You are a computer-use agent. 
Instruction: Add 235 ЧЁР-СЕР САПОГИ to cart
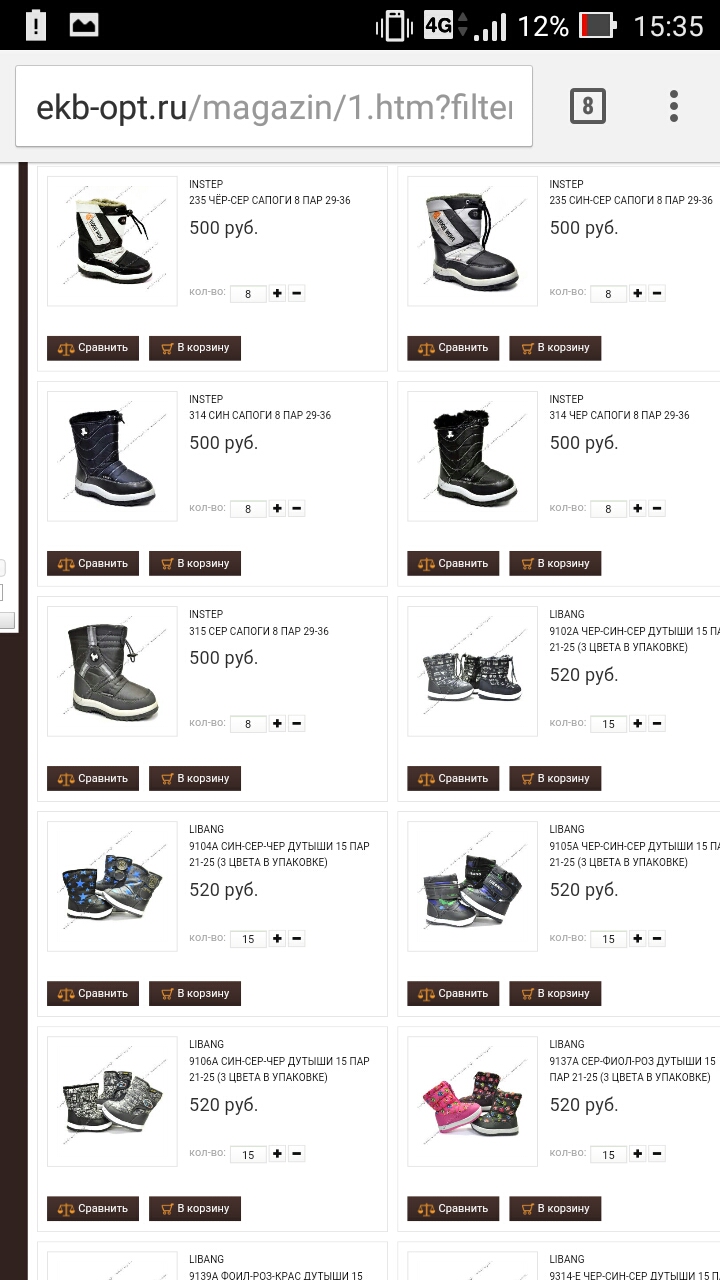click(195, 348)
